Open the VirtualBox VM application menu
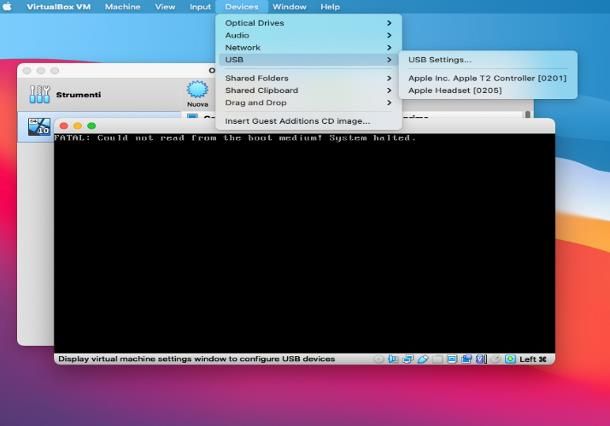Image resolution: width=610 pixels, height=426 pixels. click(58, 7)
